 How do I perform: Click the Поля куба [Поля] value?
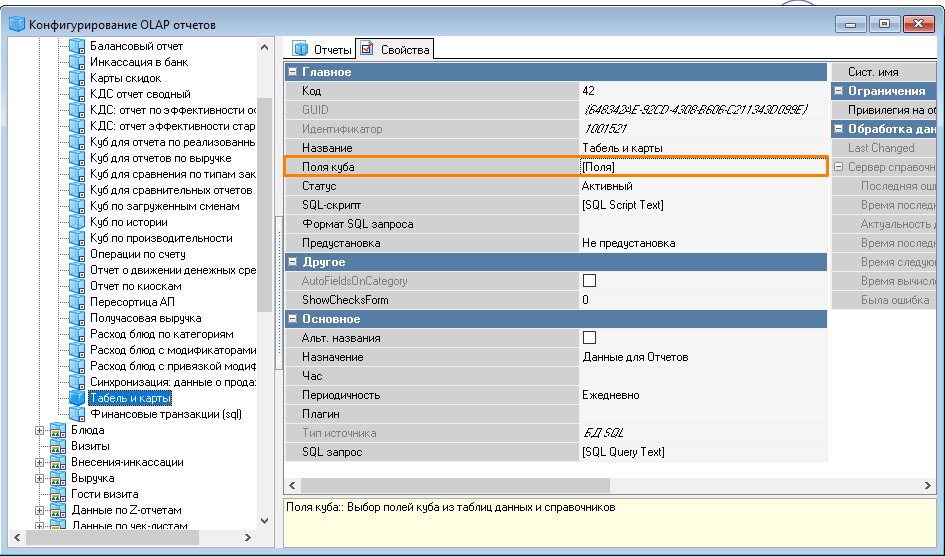coord(702,167)
